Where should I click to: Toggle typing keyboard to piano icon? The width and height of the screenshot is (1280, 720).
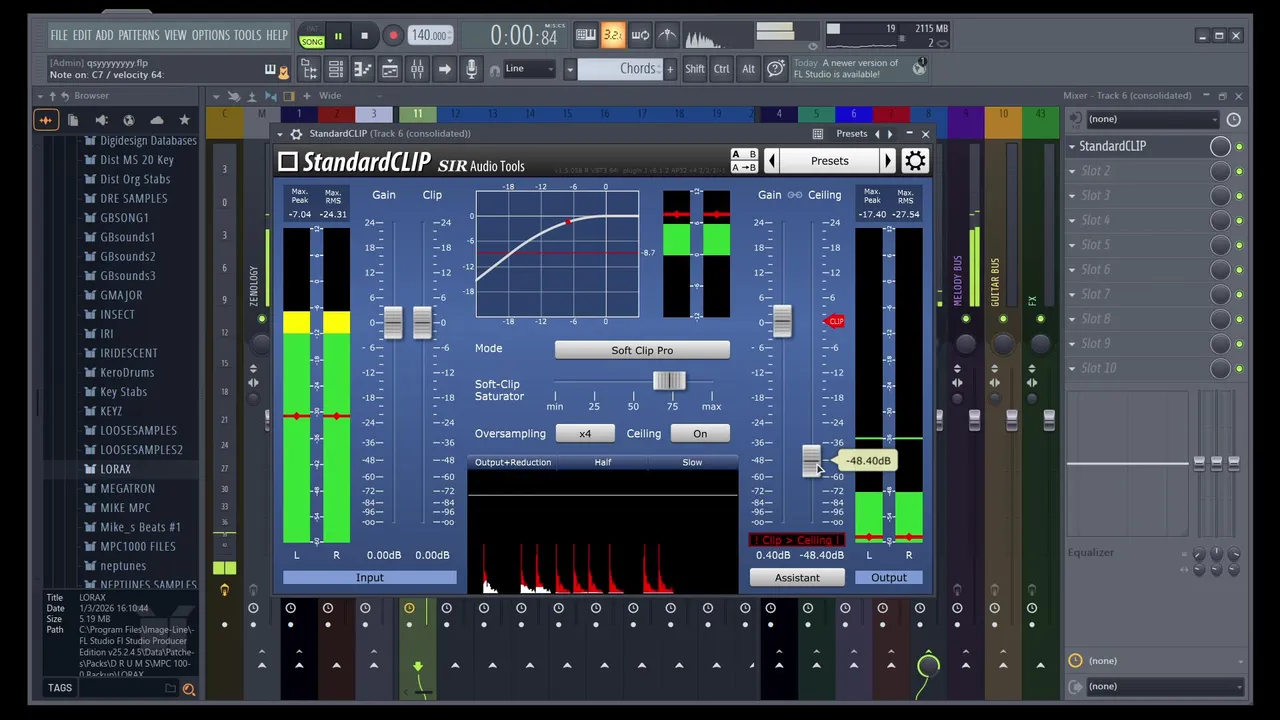tap(586, 35)
